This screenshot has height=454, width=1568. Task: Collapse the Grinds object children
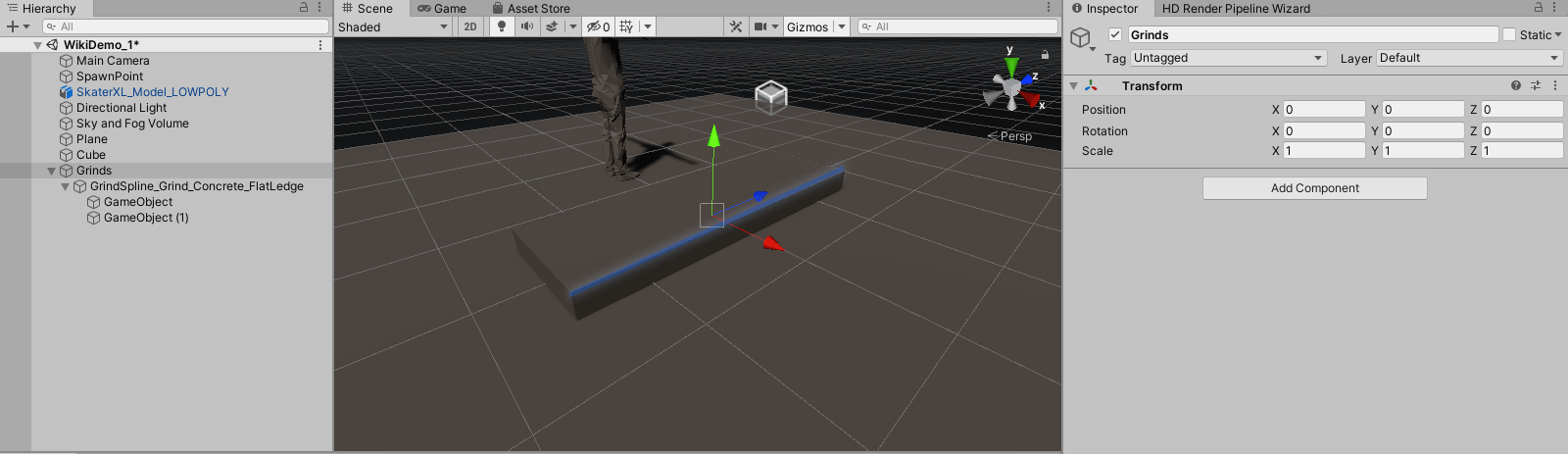(51, 171)
